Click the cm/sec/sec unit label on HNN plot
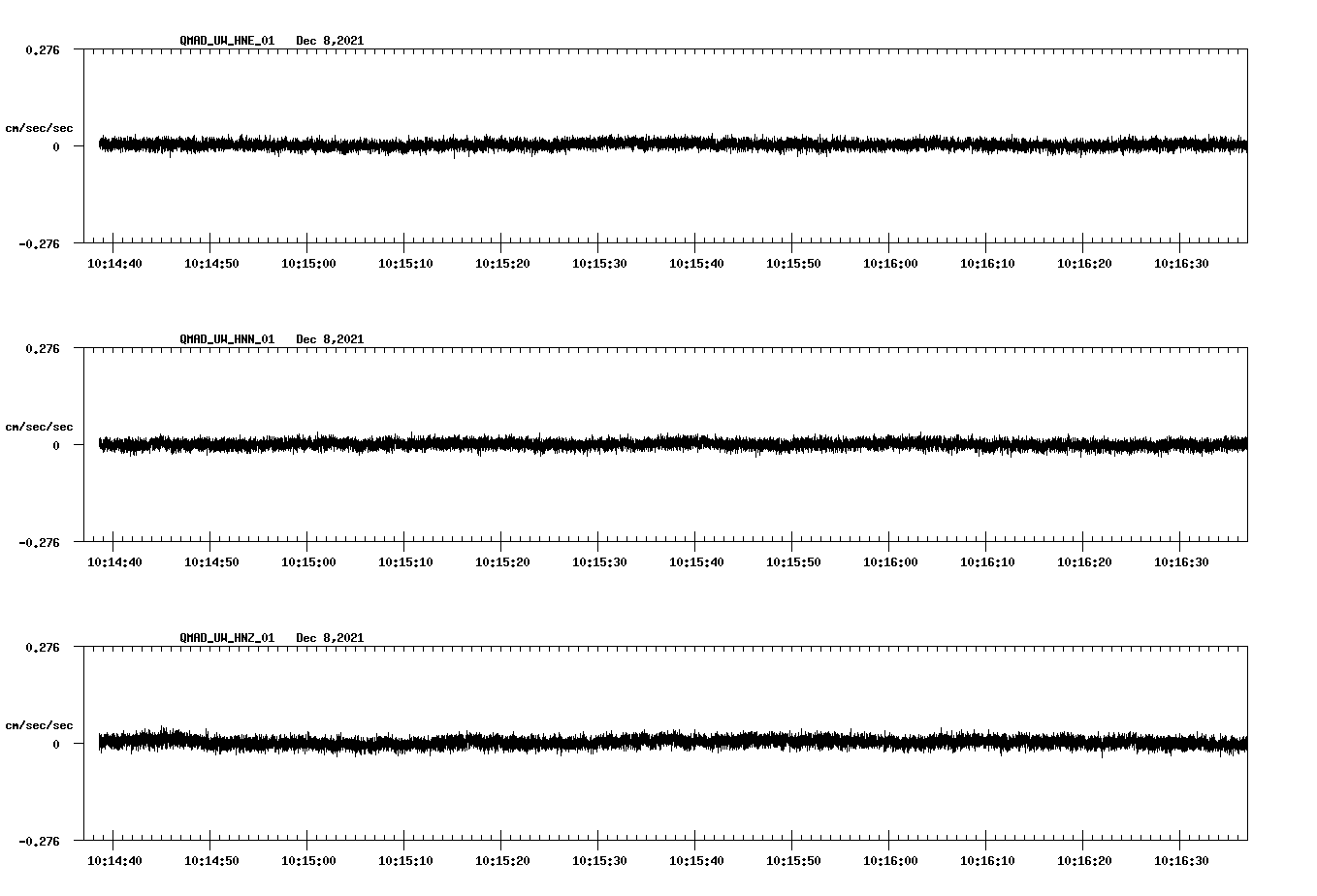1317x896 pixels. tap(39, 427)
